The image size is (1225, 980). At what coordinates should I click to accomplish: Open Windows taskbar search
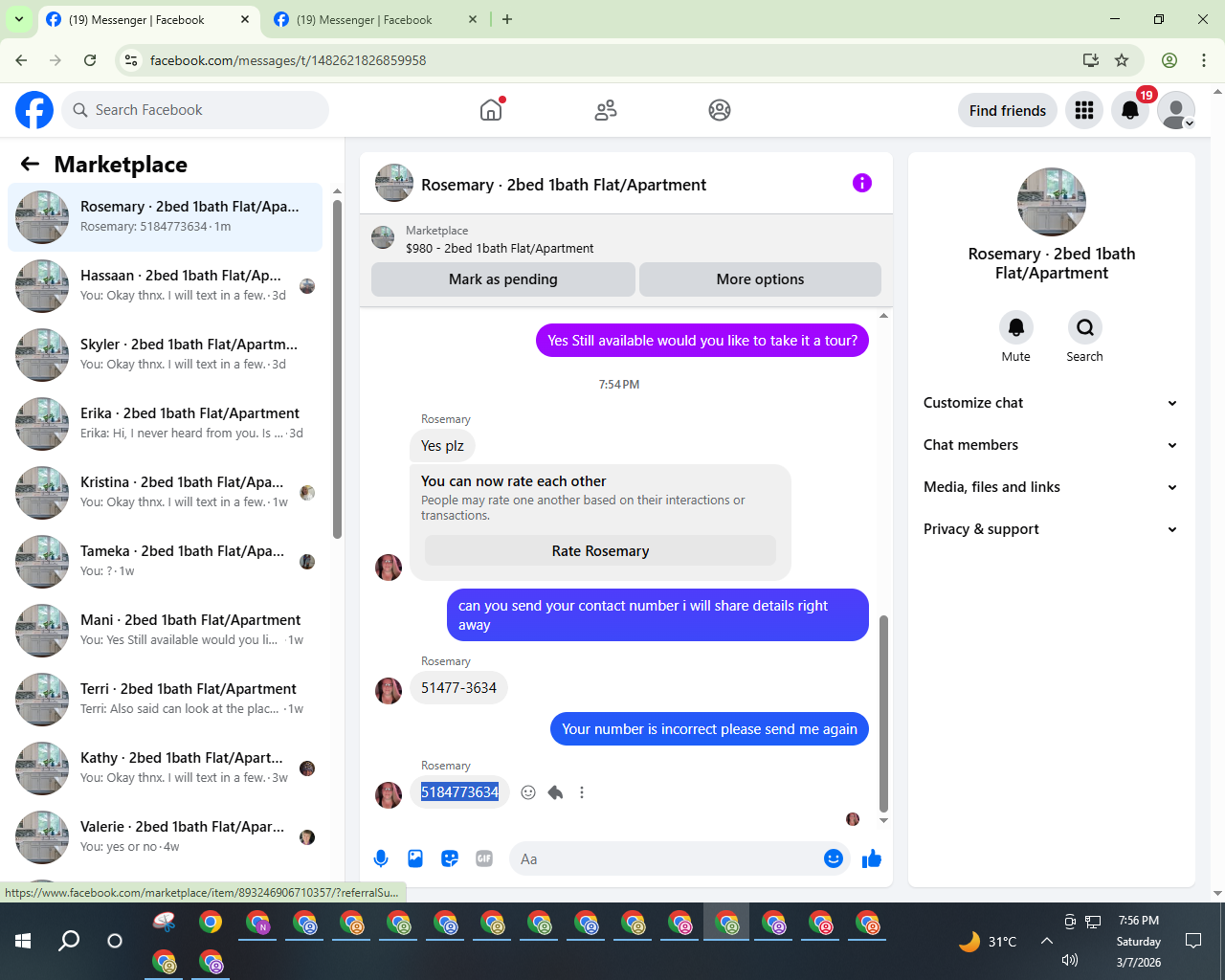coord(69,941)
